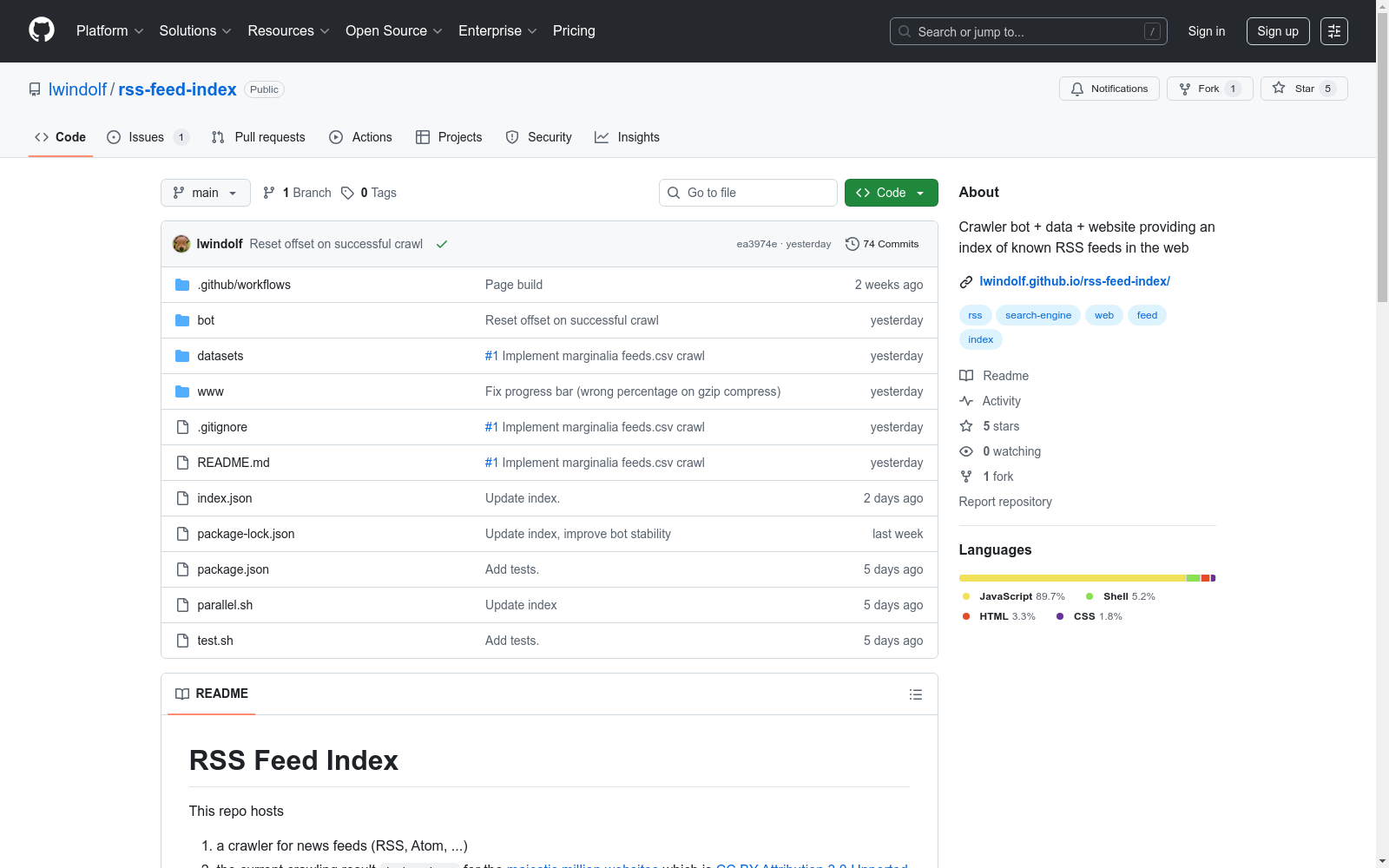Click the CSS purple language dot
The height and width of the screenshot is (868, 1389).
pos(1060,616)
